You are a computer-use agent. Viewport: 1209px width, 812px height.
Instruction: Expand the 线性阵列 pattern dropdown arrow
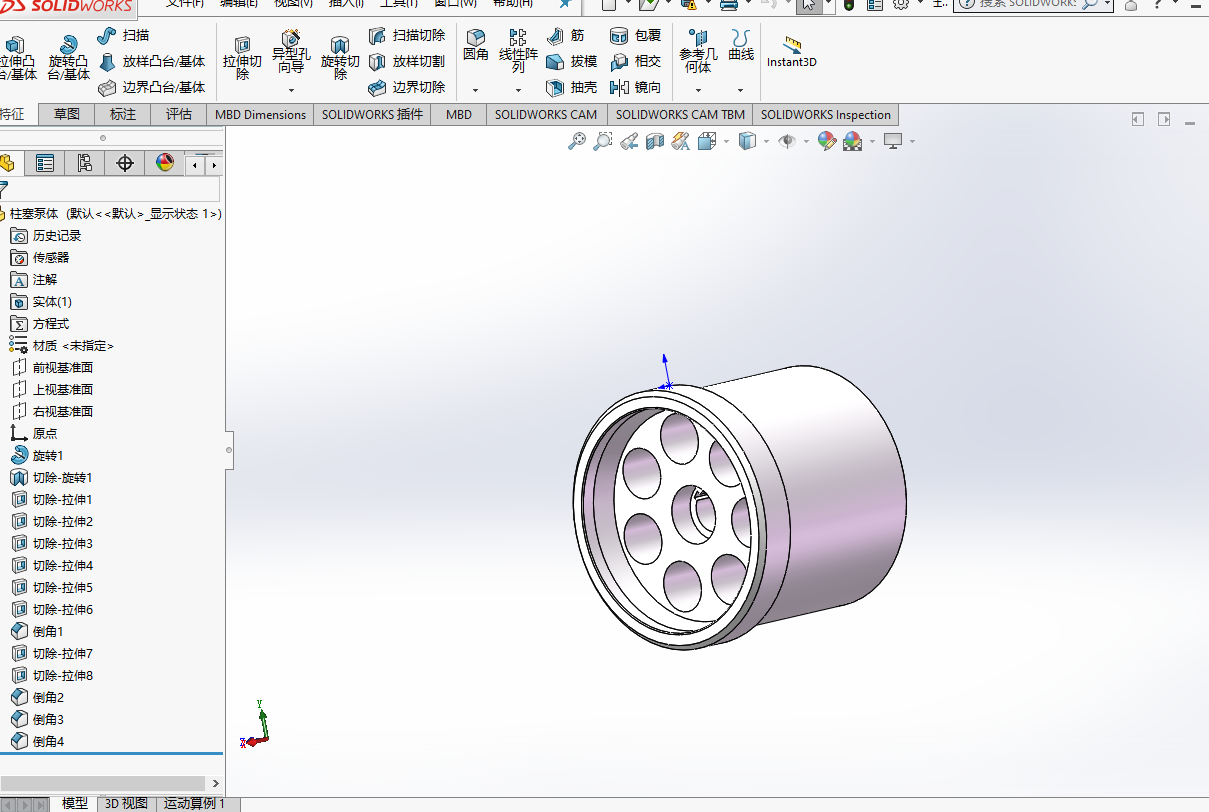coord(518,90)
